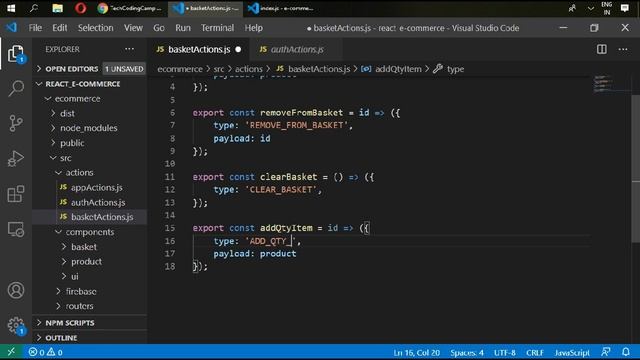Open Windows action center notification icon
The image size is (640, 360).
pos(624,8)
